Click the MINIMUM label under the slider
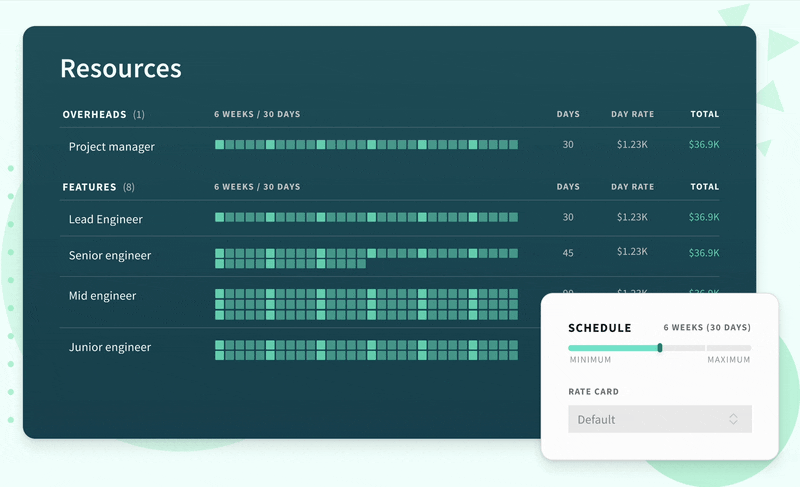800x487 pixels. click(590, 360)
